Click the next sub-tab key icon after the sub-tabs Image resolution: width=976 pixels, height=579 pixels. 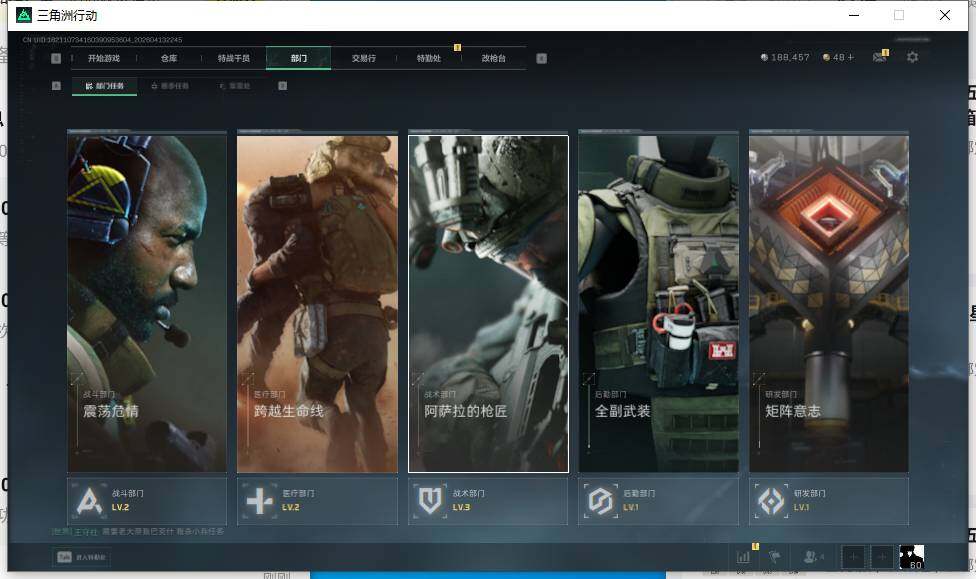click(283, 86)
